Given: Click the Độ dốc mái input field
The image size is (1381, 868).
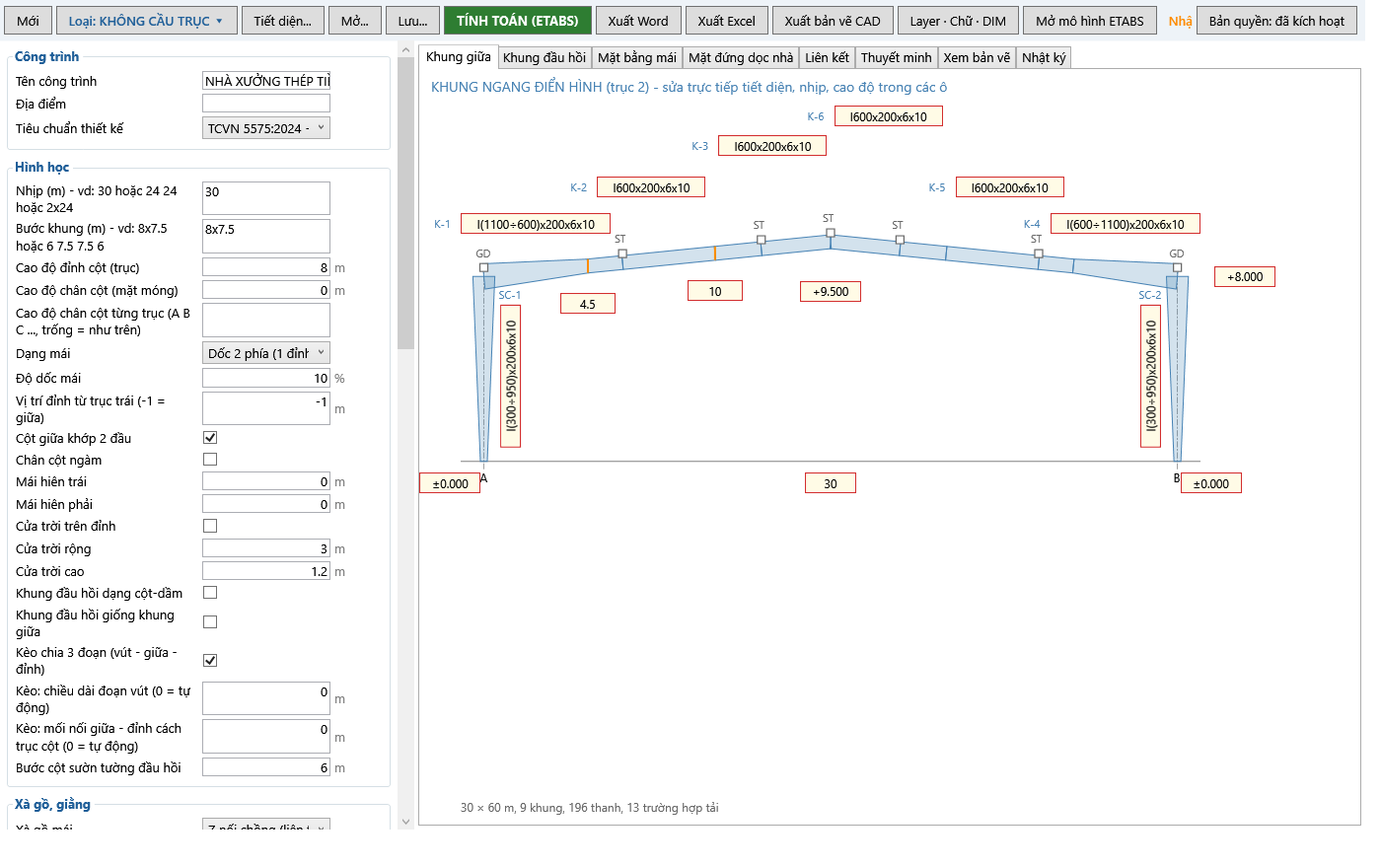Looking at the screenshot, I should click(266, 378).
